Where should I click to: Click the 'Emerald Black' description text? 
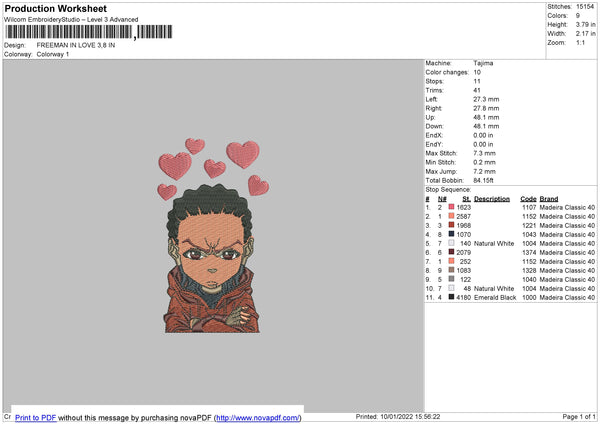tap(495, 297)
